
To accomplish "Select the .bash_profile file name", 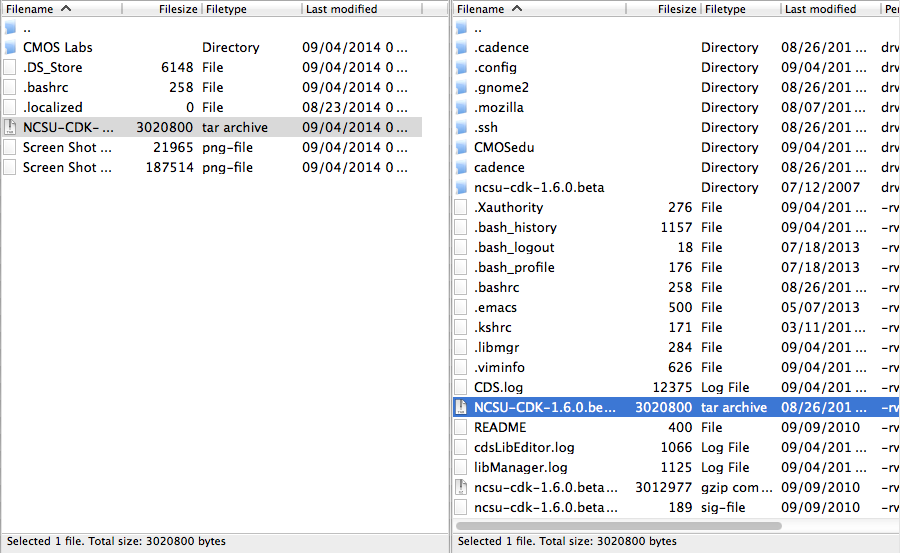I will 514,268.
